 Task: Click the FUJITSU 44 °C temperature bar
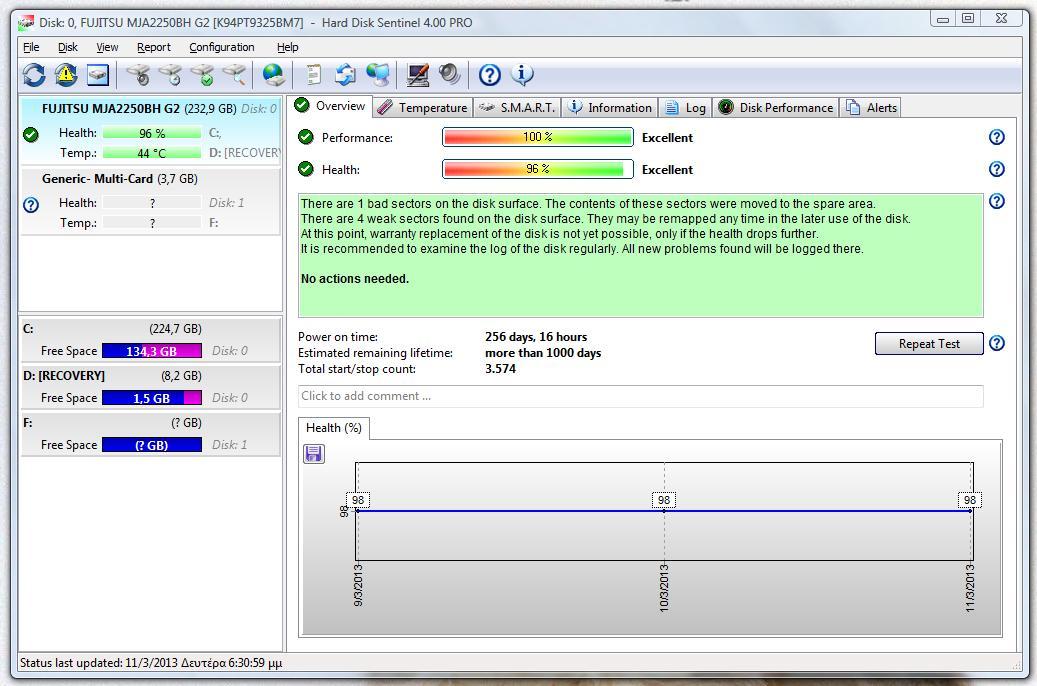[x=152, y=153]
